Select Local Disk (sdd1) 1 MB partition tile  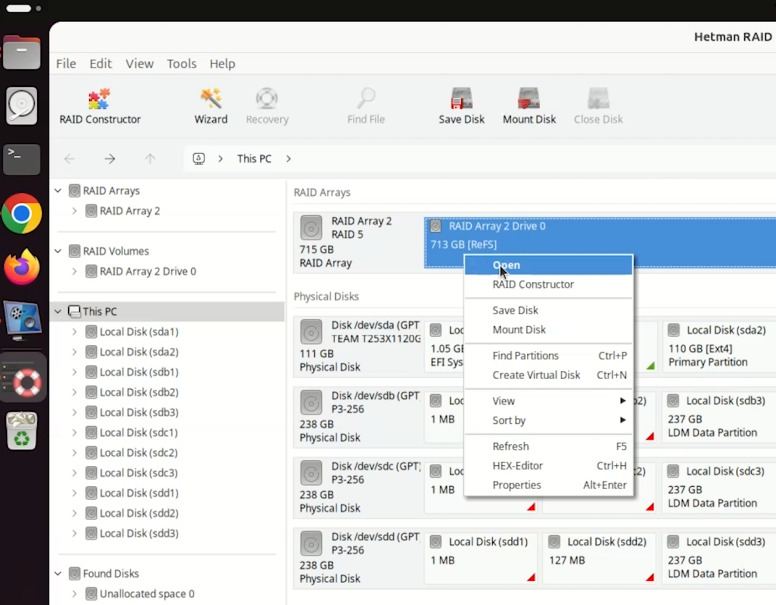click(x=481, y=558)
